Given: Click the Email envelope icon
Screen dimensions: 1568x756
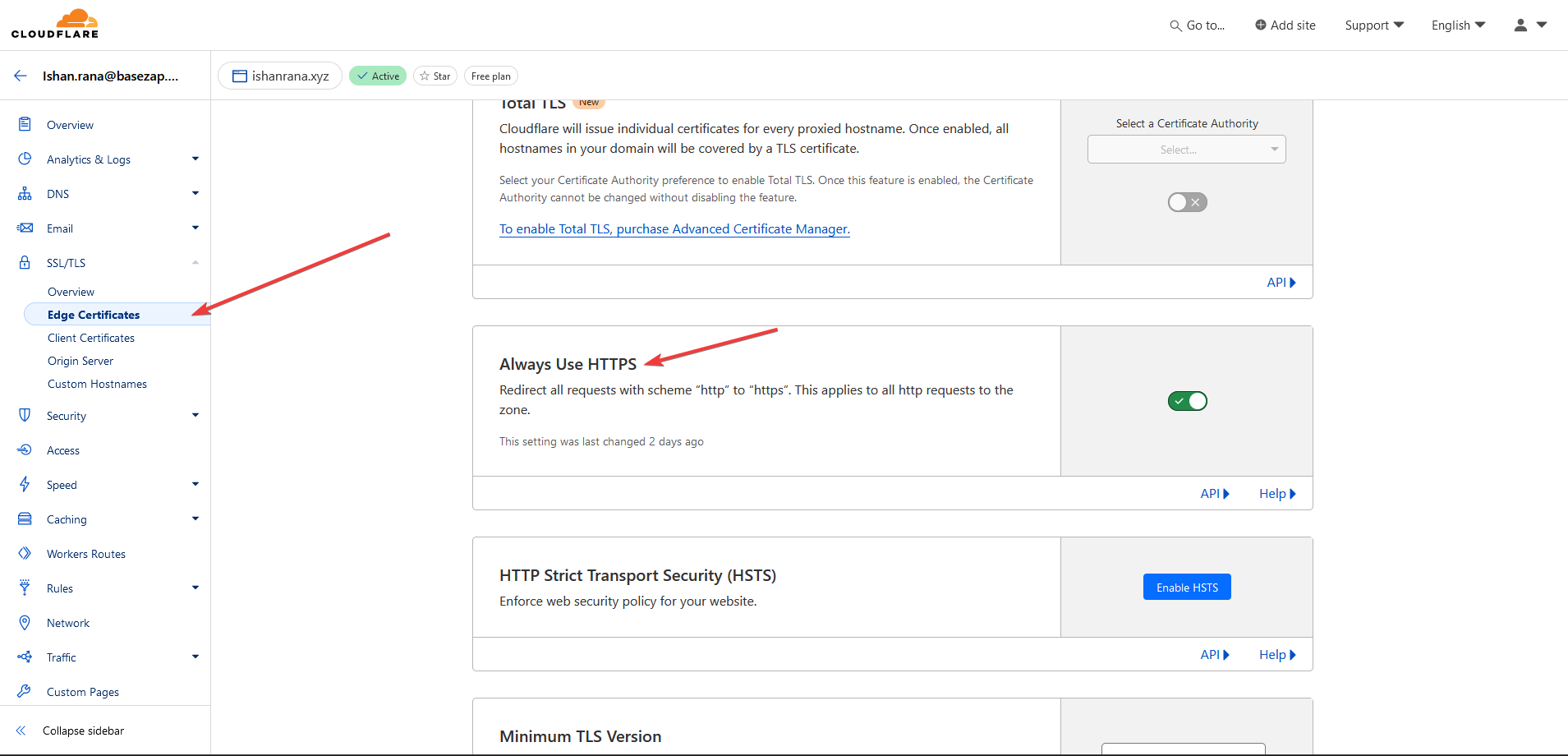Looking at the screenshot, I should pos(25,228).
